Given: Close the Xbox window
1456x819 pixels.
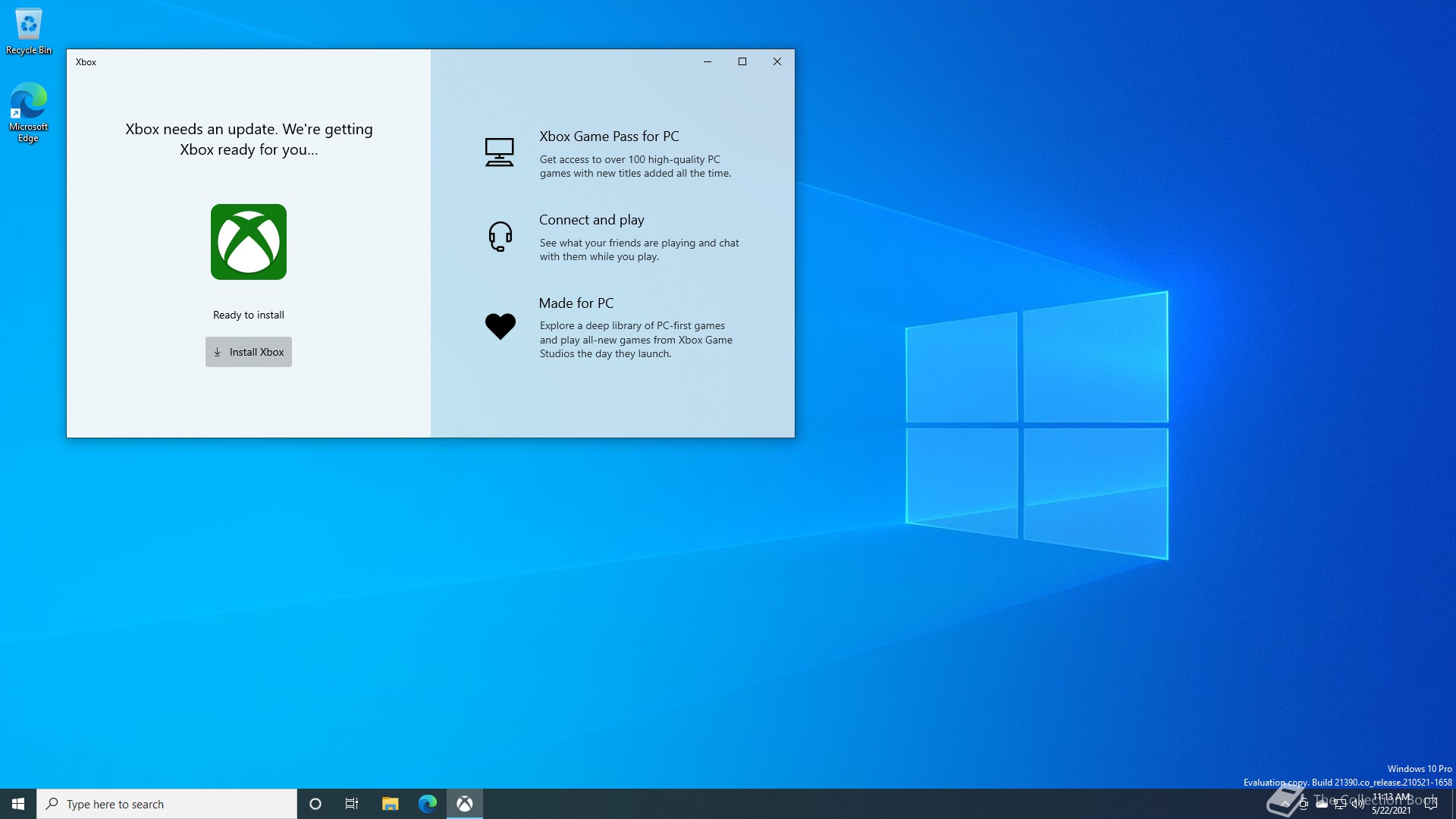Looking at the screenshot, I should pos(777,61).
